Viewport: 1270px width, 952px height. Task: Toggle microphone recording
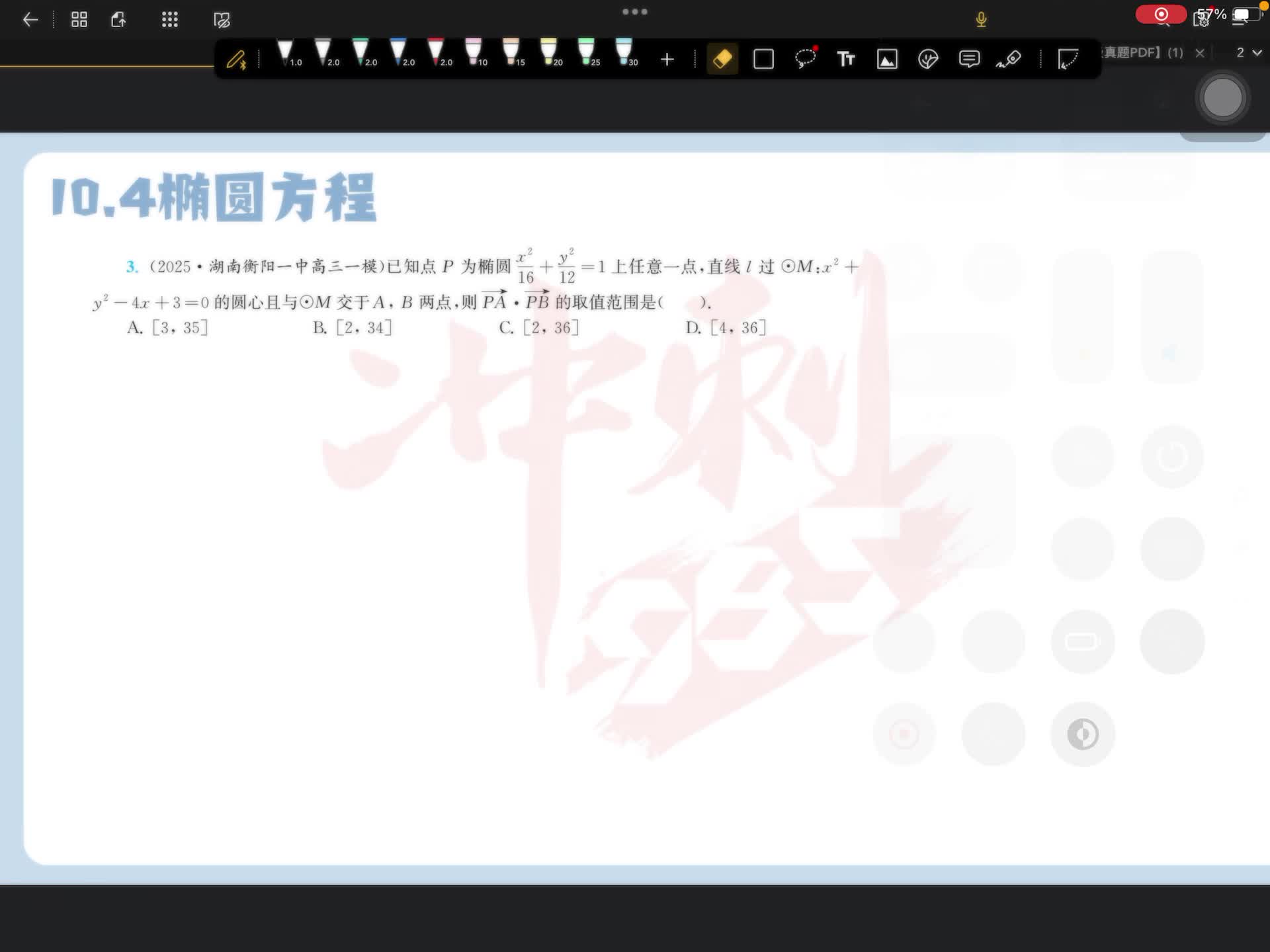click(981, 20)
